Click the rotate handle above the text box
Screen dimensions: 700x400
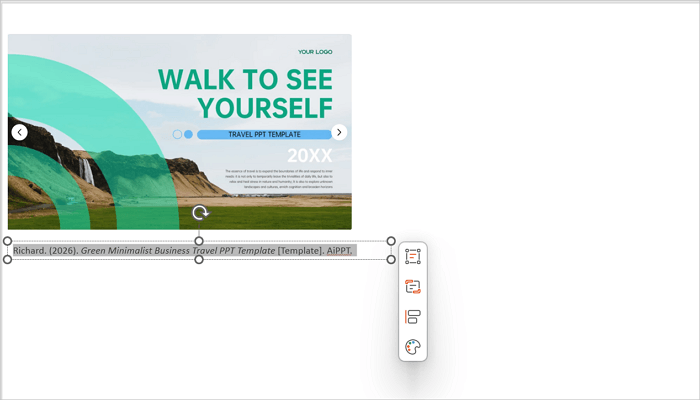click(x=200, y=213)
